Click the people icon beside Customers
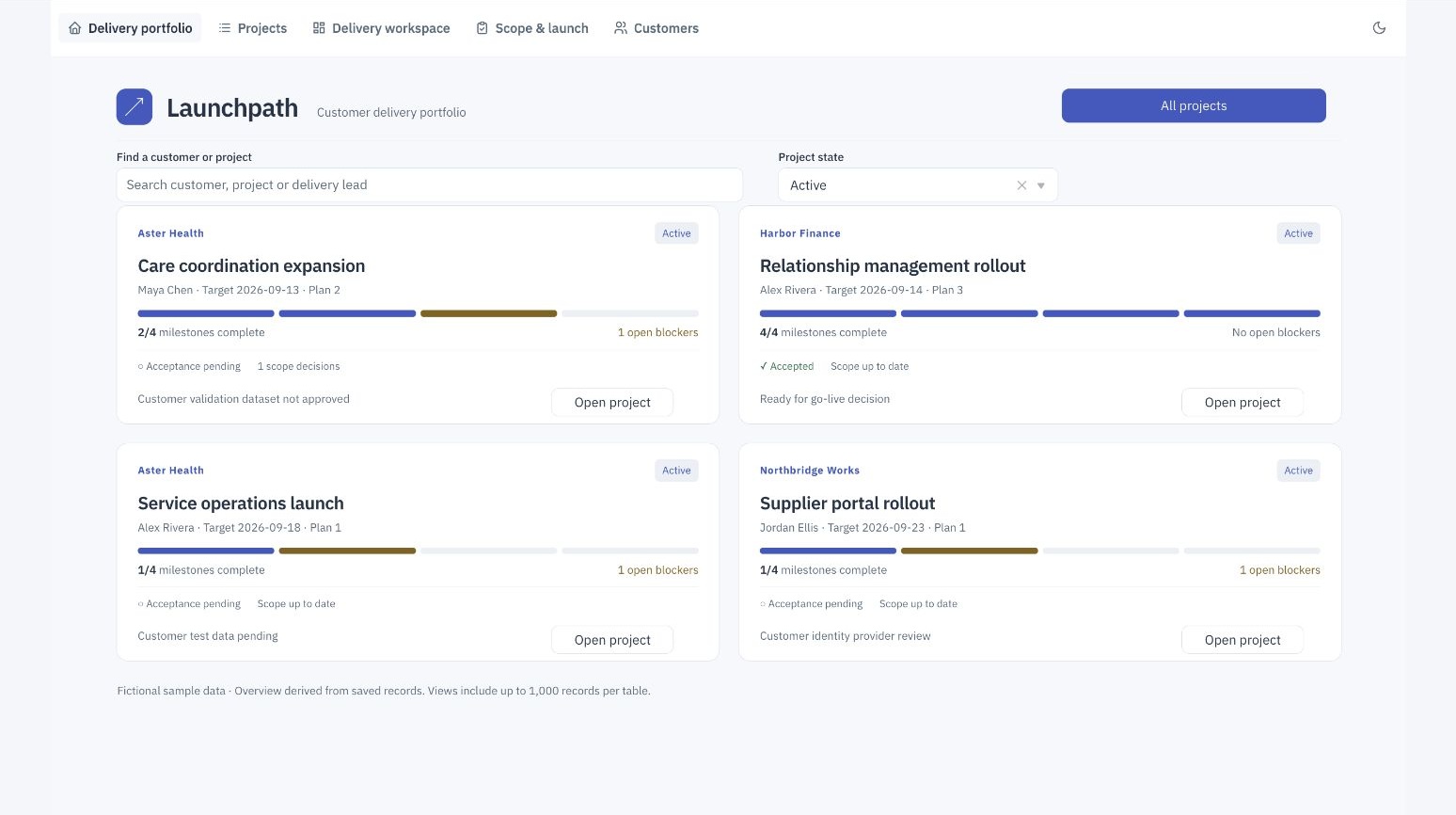Screen dimensions: 1456x815 click(621, 28)
